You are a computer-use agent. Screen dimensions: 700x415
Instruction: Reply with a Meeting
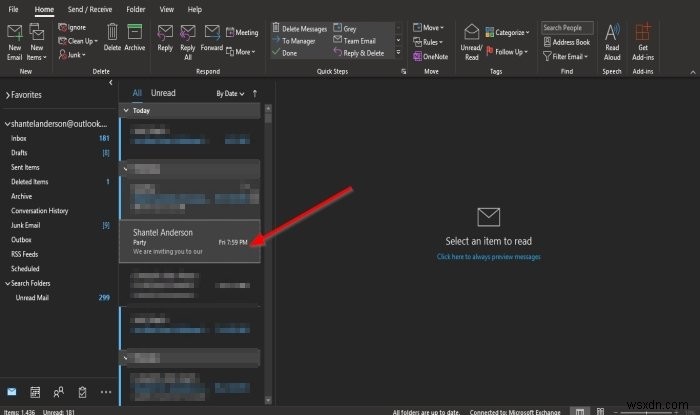[242, 32]
